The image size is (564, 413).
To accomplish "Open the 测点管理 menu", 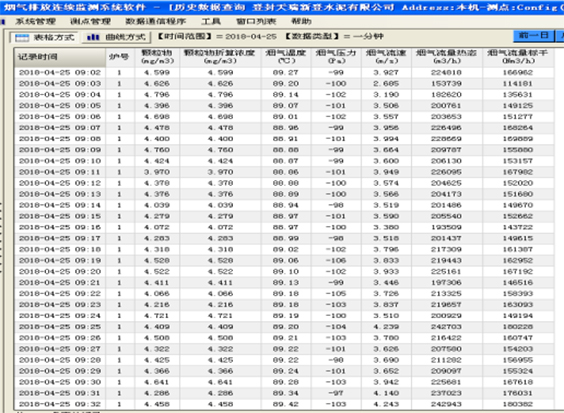I will 90,21.
